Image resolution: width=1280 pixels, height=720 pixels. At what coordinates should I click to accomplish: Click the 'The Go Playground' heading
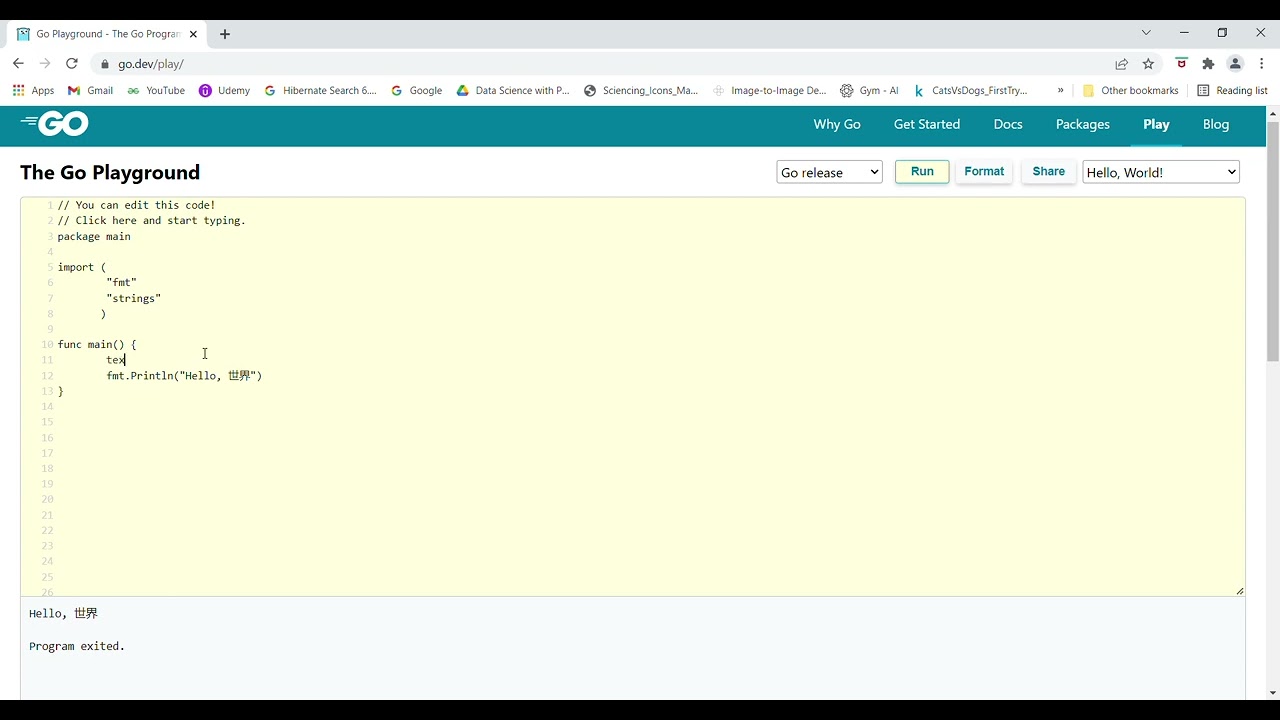pos(110,172)
